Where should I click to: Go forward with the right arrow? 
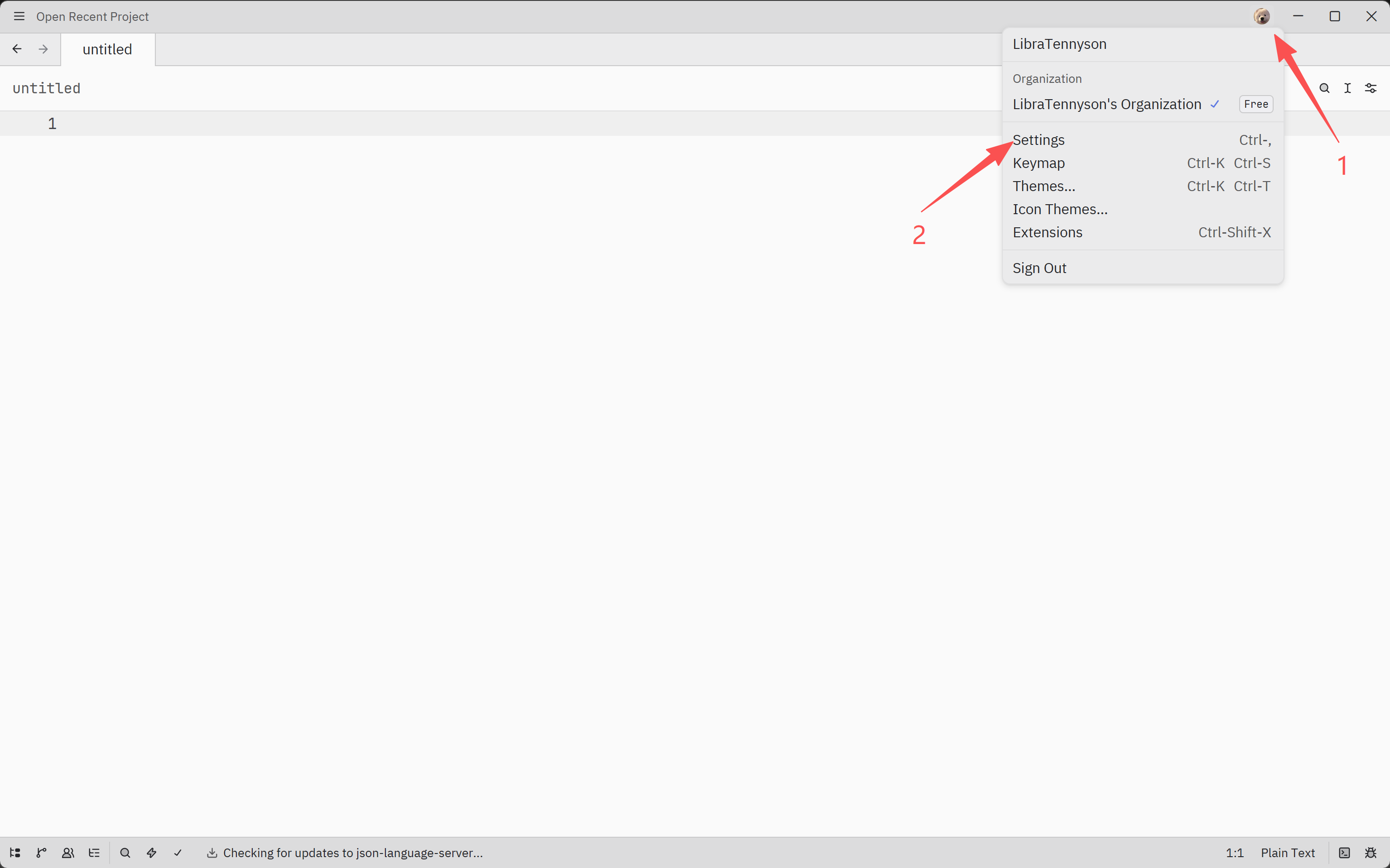tap(43, 49)
